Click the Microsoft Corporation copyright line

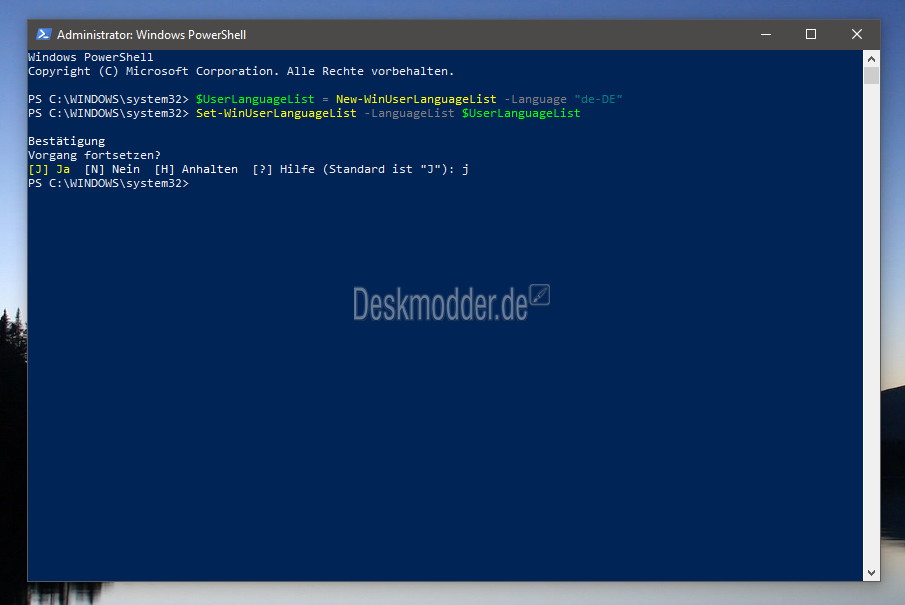241,71
